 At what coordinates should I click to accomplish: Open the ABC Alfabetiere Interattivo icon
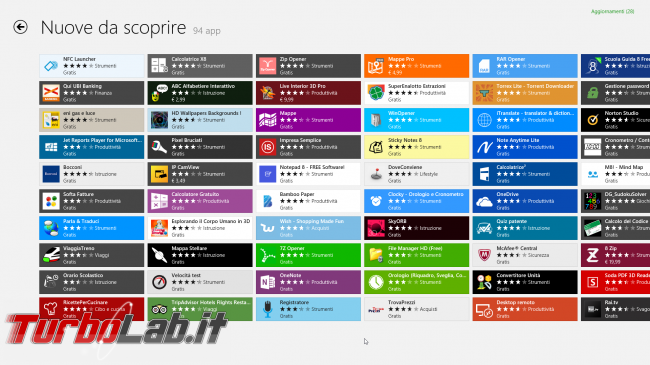click(159, 93)
